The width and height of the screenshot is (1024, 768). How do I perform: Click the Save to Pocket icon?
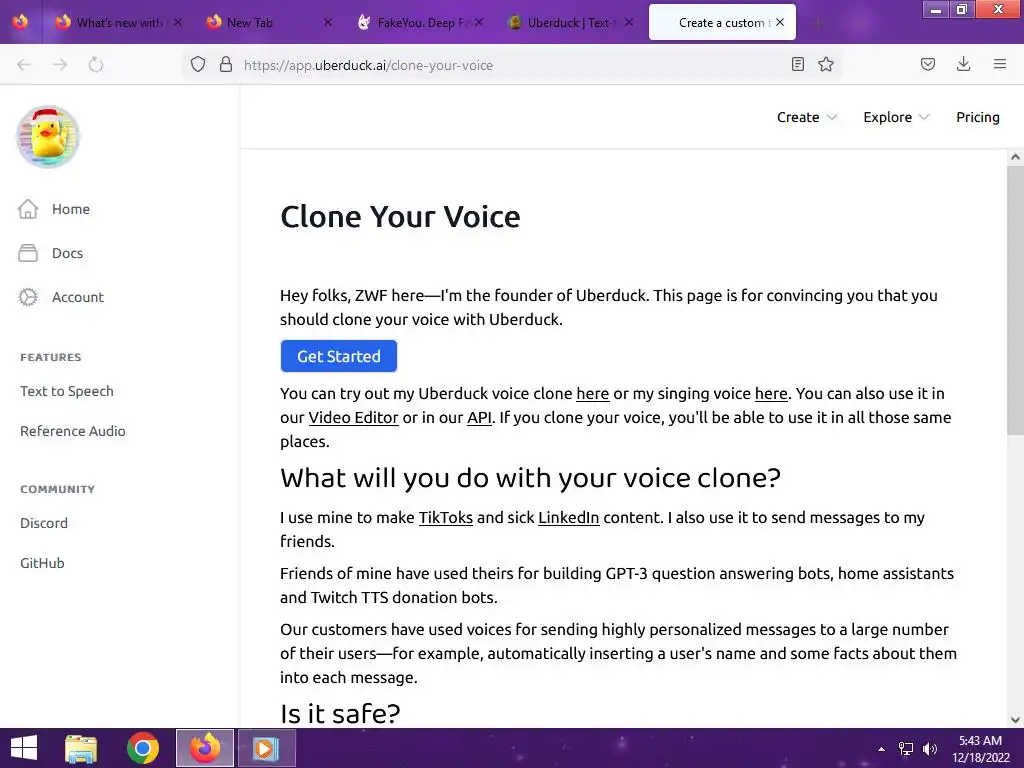pyautogui.click(x=928, y=64)
